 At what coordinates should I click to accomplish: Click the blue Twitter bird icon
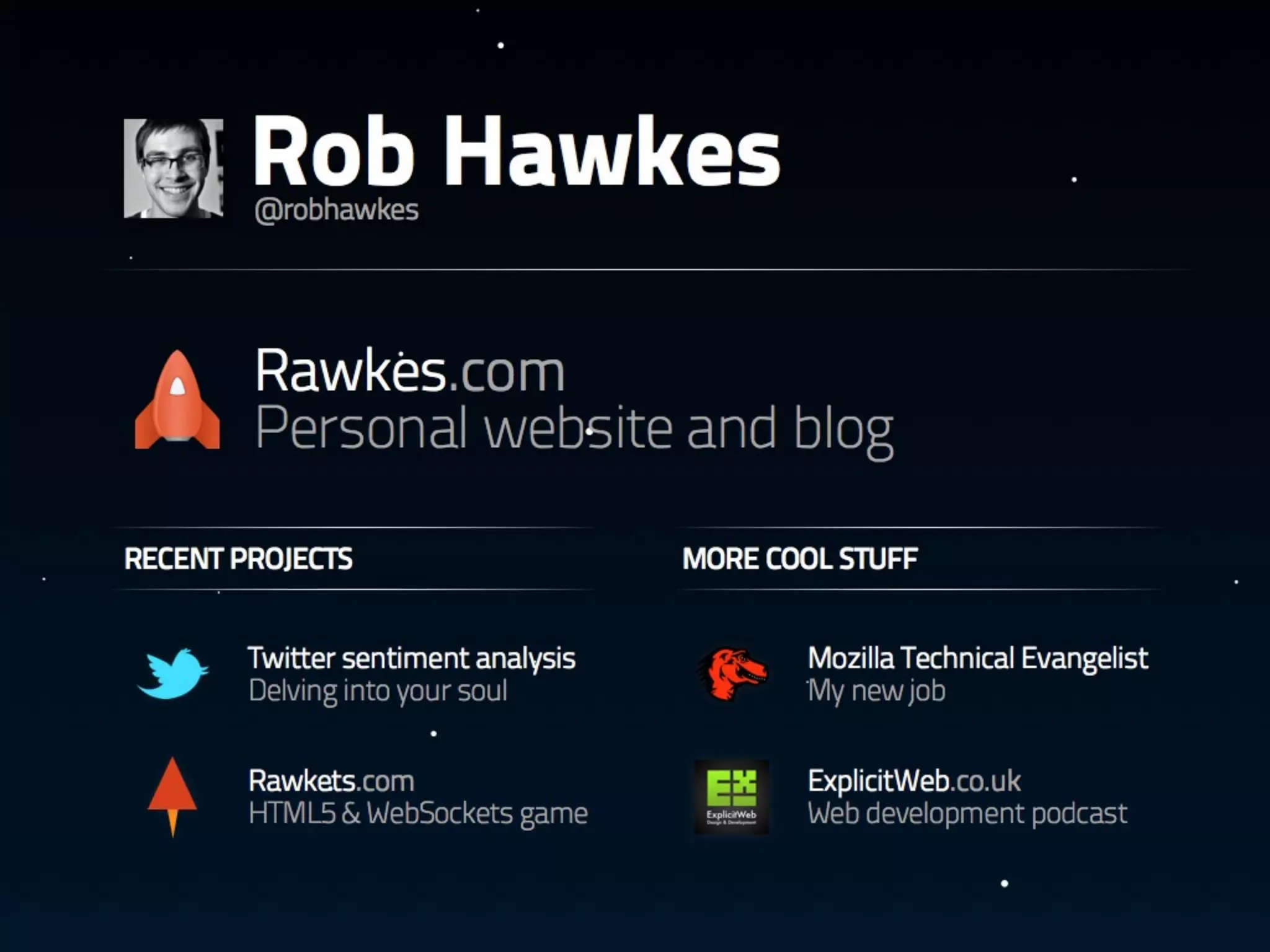[x=173, y=674]
